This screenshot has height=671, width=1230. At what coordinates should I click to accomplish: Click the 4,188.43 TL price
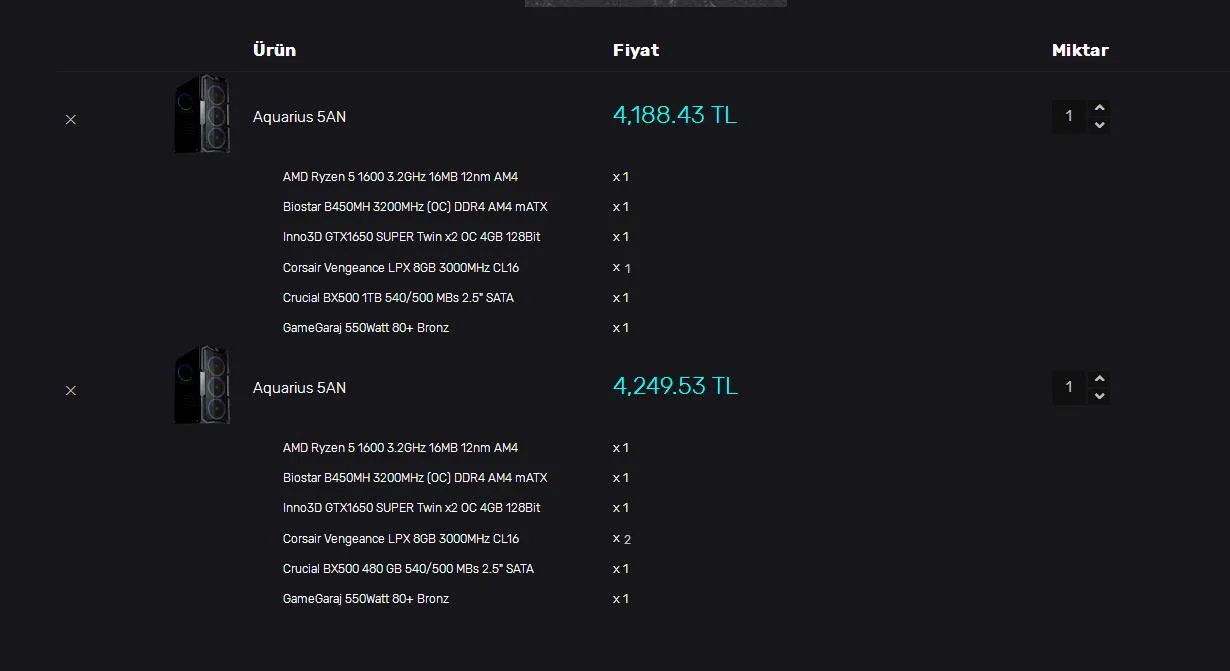click(674, 116)
